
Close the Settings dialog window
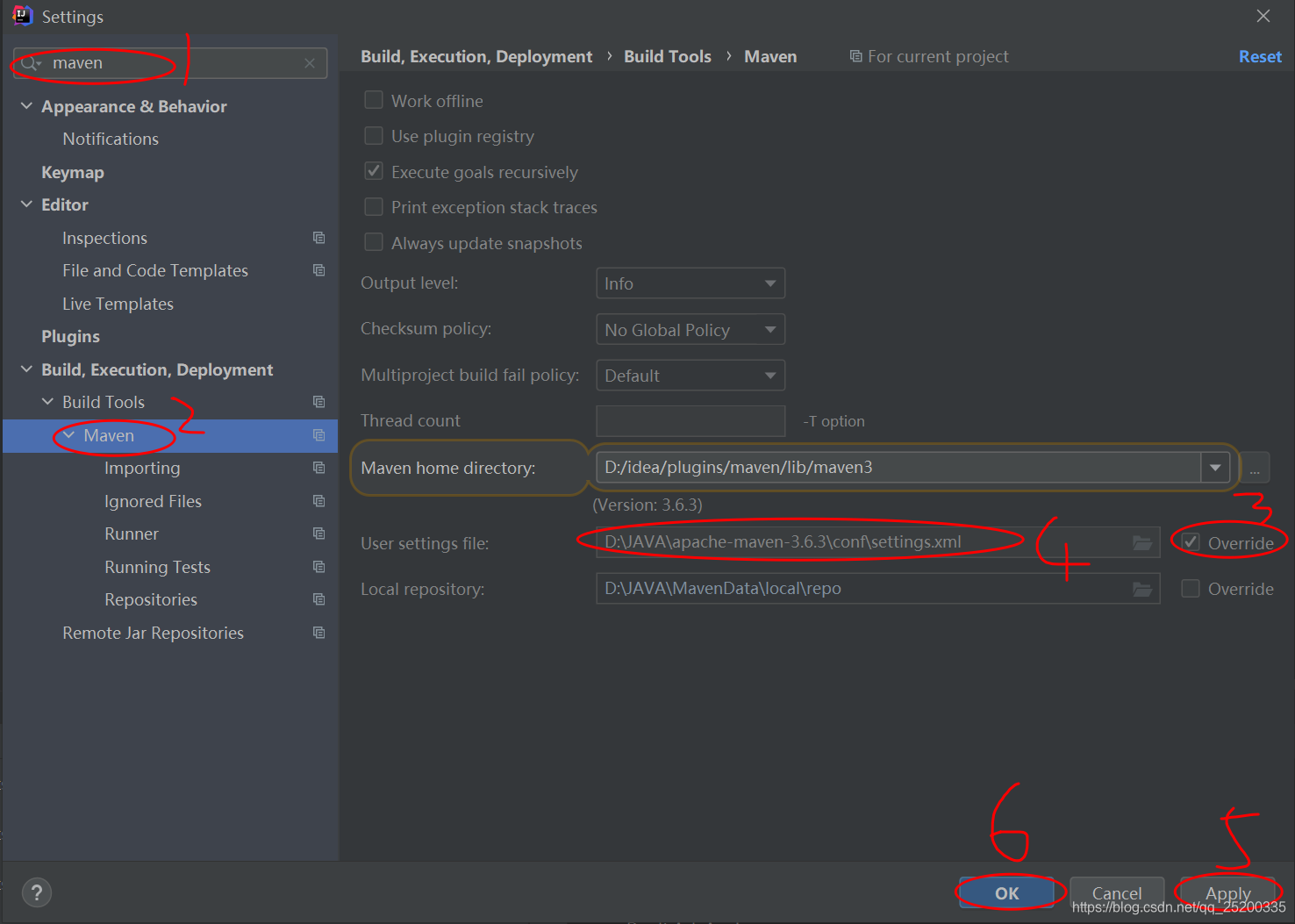click(x=1263, y=16)
